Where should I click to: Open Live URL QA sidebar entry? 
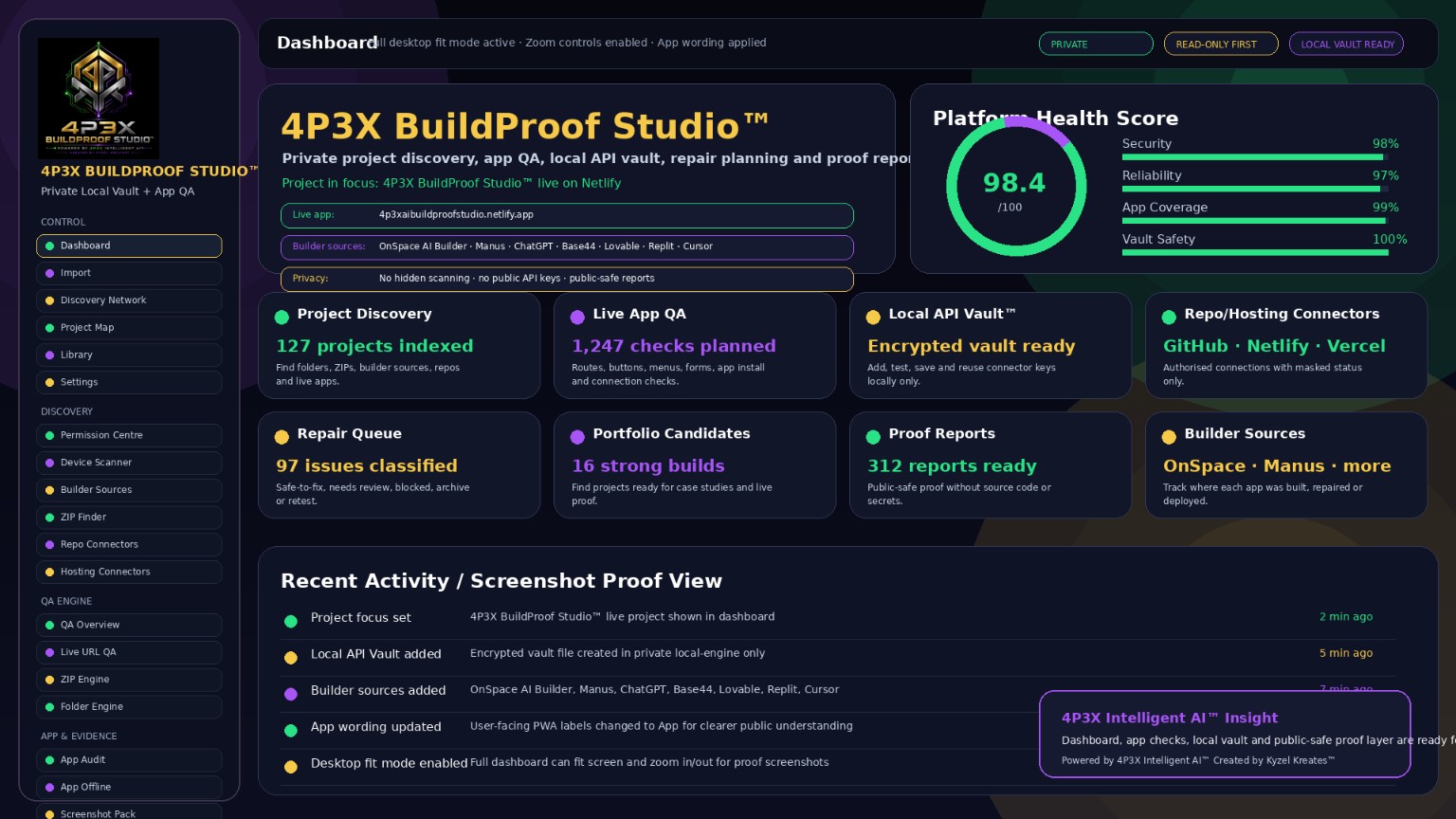pos(129,652)
